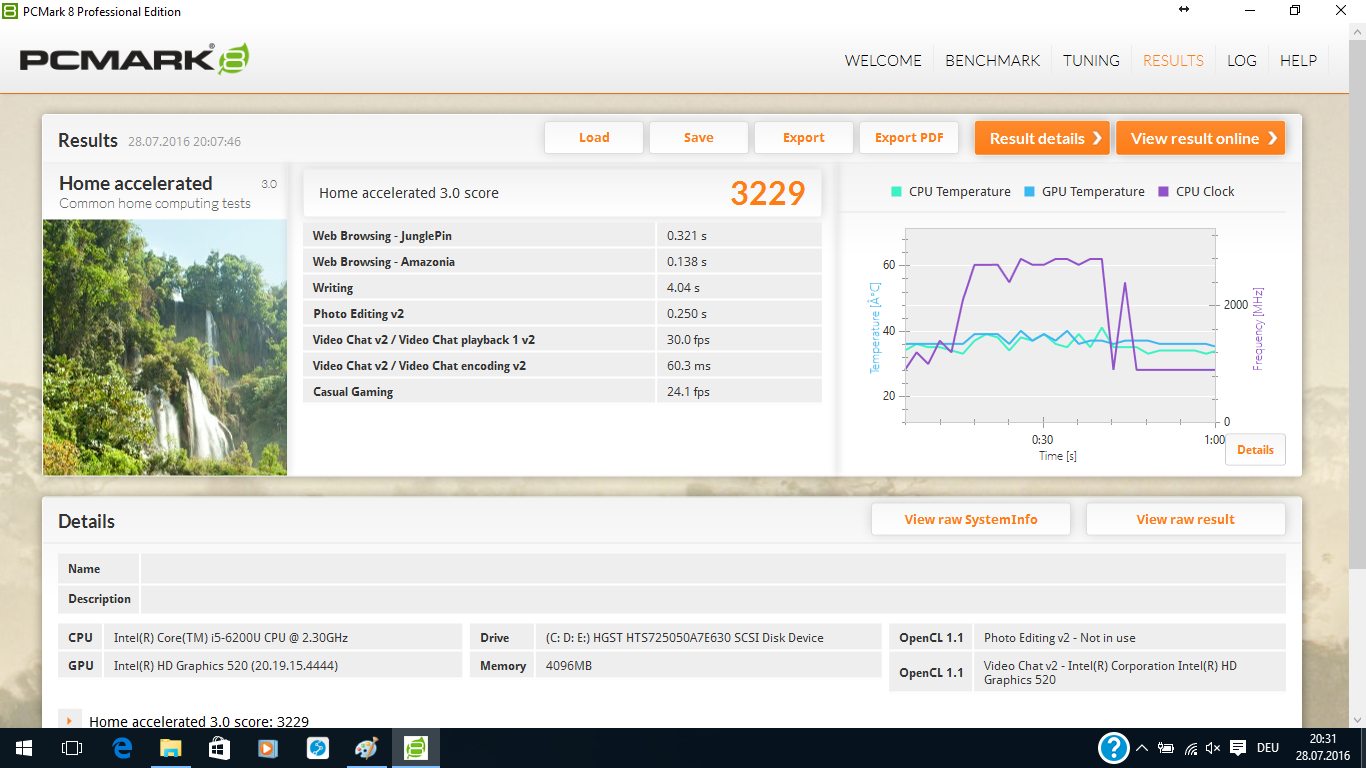Click View raw result
This screenshot has height=768, width=1366.
pyautogui.click(x=1185, y=519)
